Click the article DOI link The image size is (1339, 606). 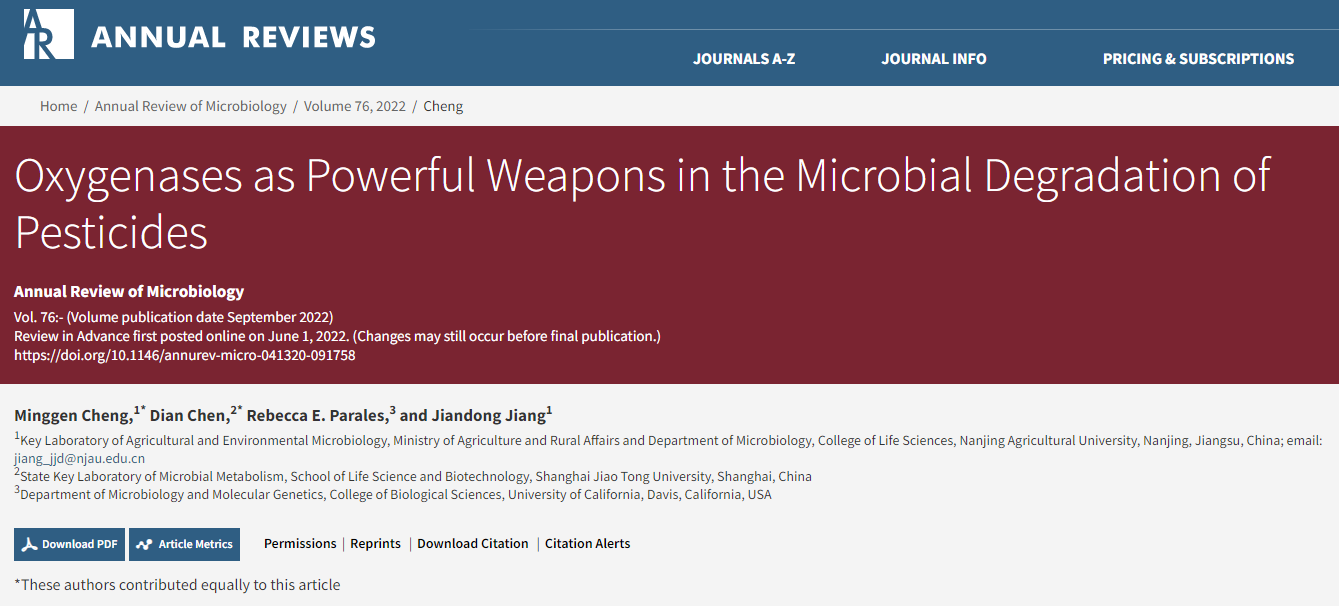[185, 355]
